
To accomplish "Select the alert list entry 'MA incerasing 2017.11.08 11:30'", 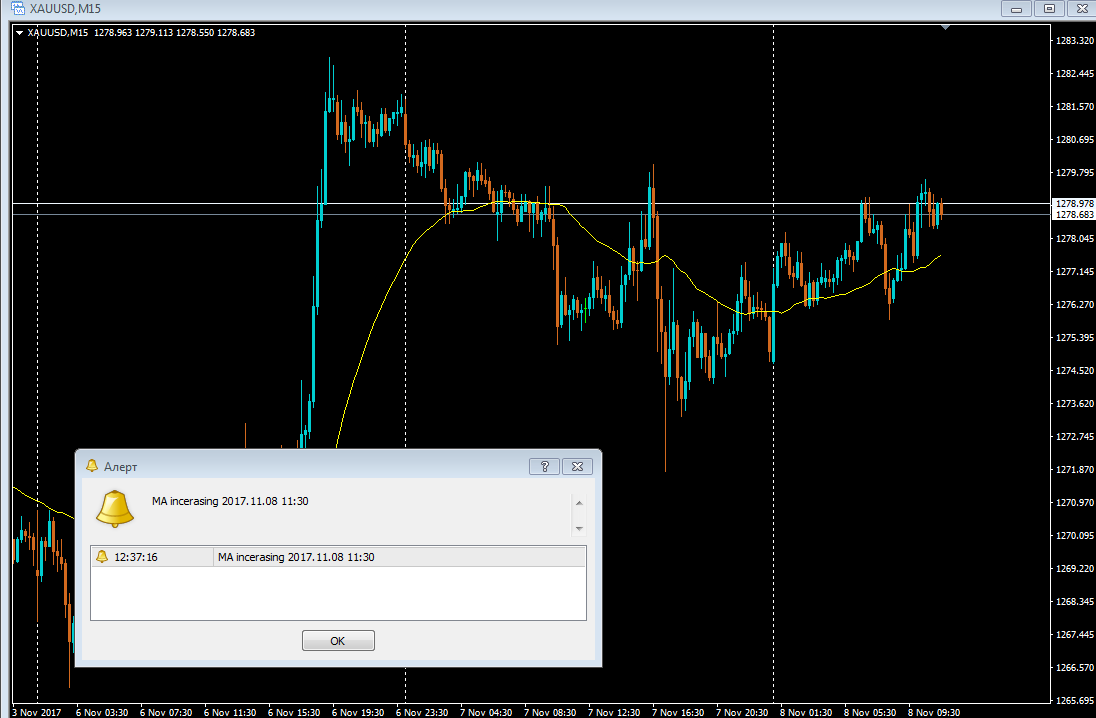I will (399, 557).
